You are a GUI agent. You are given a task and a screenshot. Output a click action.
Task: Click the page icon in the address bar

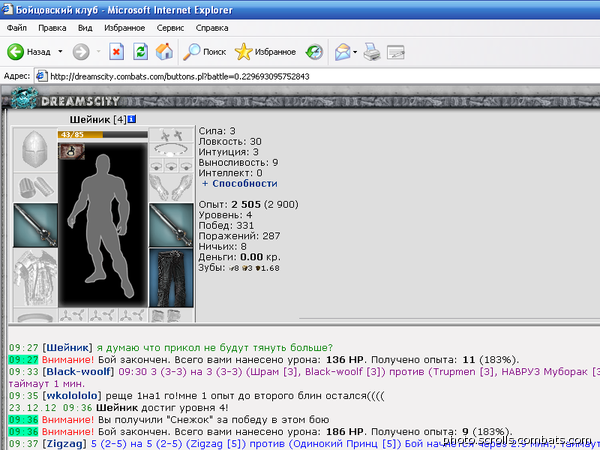coord(42,76)
